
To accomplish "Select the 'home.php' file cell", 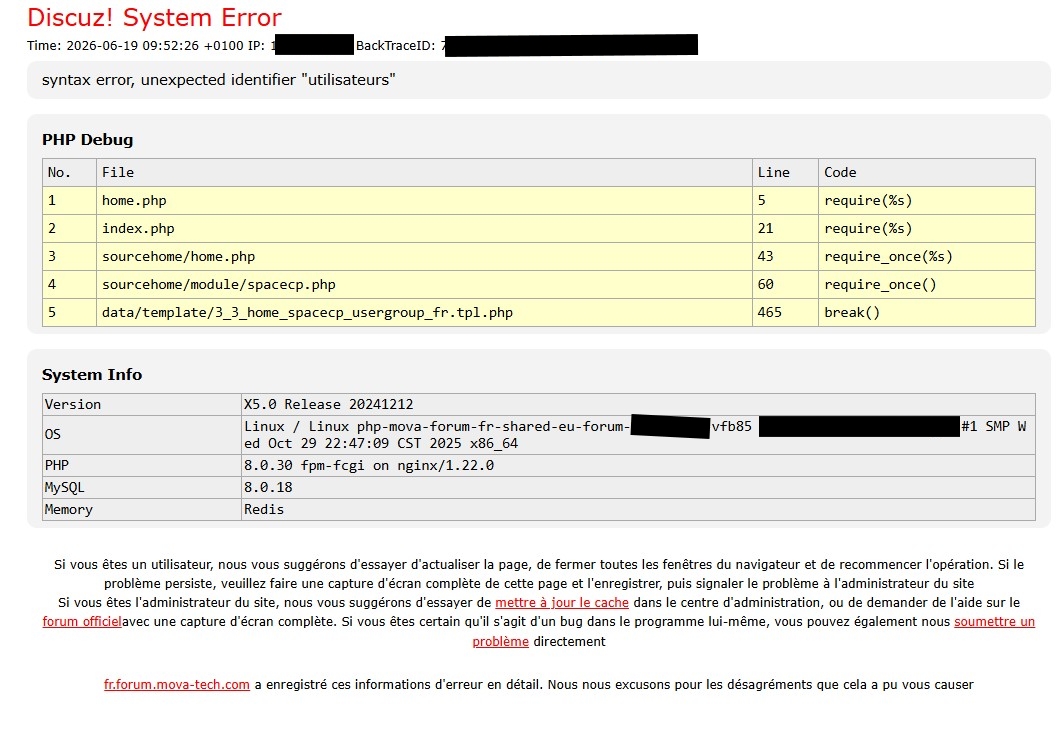I will [424, 200].
